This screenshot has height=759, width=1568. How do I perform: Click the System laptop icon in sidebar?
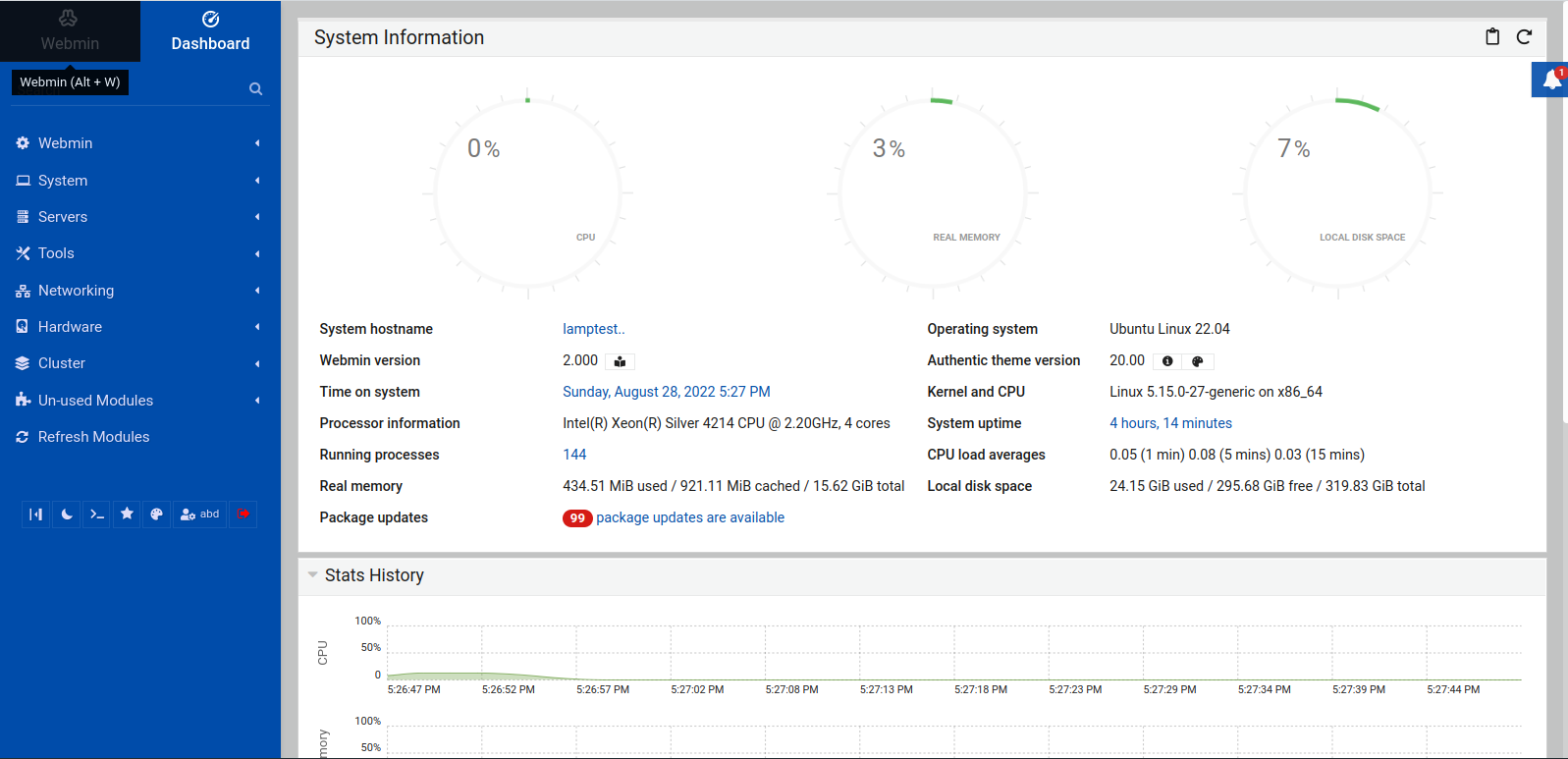pyautogui.click(x=23, y=181)
